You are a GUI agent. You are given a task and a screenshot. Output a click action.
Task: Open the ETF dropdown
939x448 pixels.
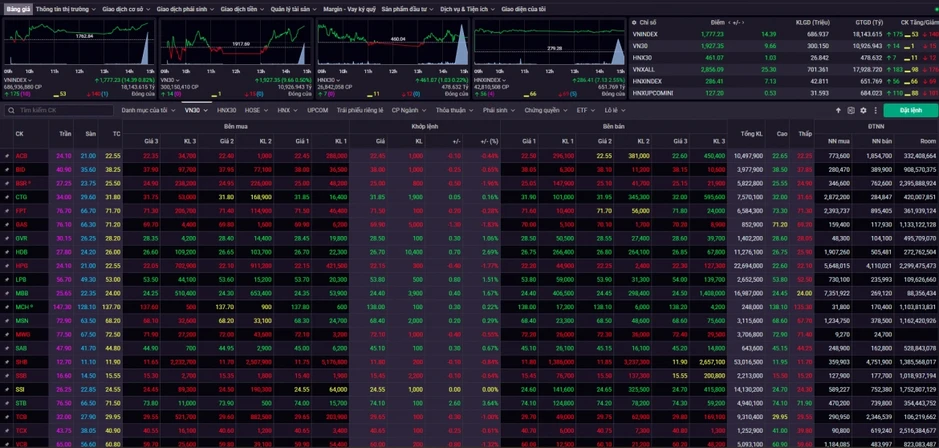point(585,111)
